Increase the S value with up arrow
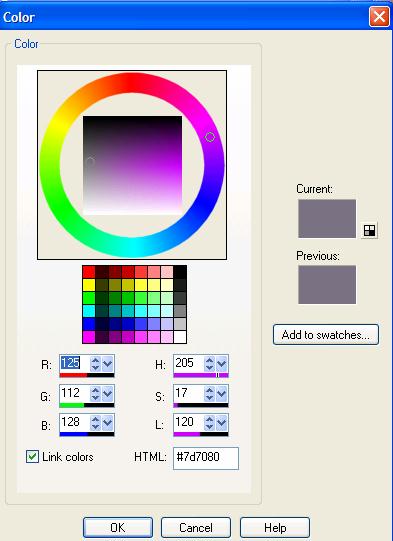This screenshot has width=393, height=541. (x=209, y=390)
